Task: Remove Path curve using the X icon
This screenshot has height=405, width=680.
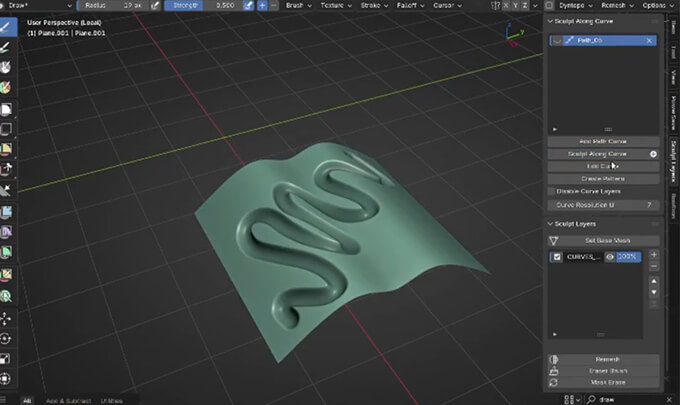Action: pyautogui.click(x=649, y=41)
